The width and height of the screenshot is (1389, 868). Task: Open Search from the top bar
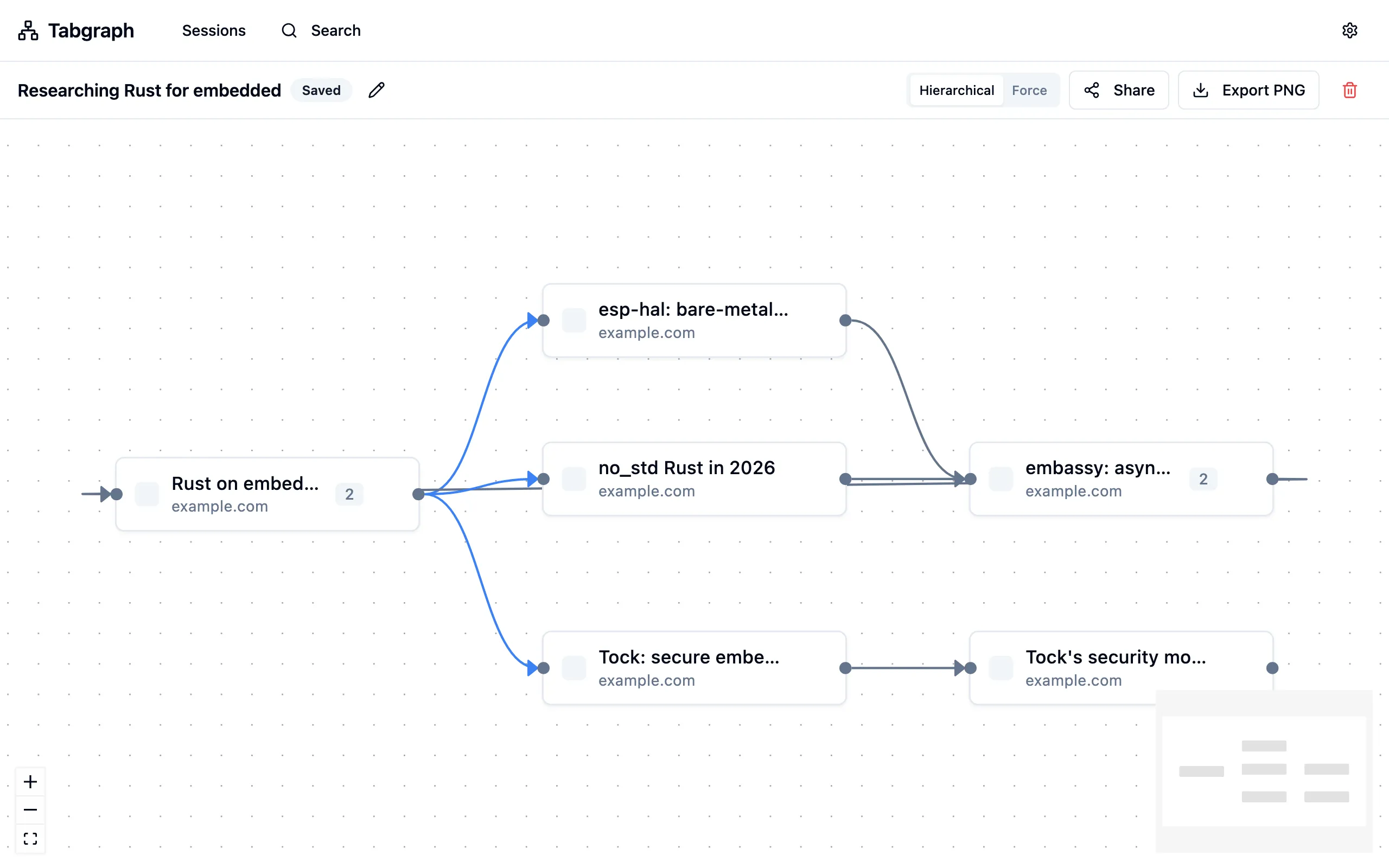coord(321,30)
